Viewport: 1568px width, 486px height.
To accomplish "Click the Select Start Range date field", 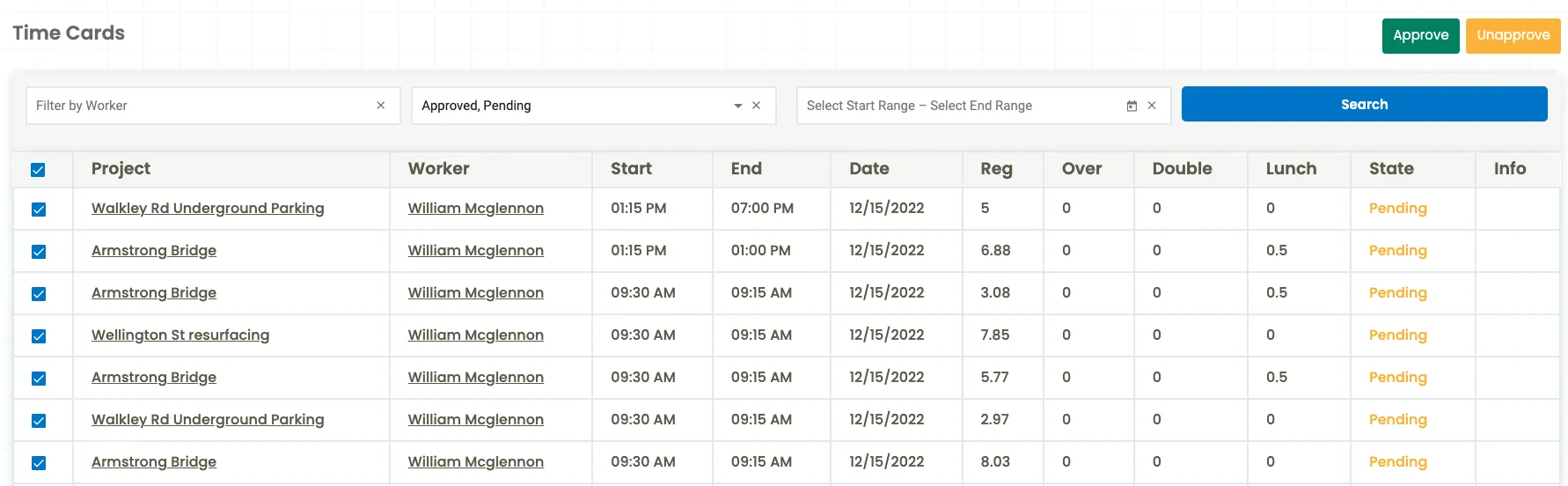I will coord(861,106).
